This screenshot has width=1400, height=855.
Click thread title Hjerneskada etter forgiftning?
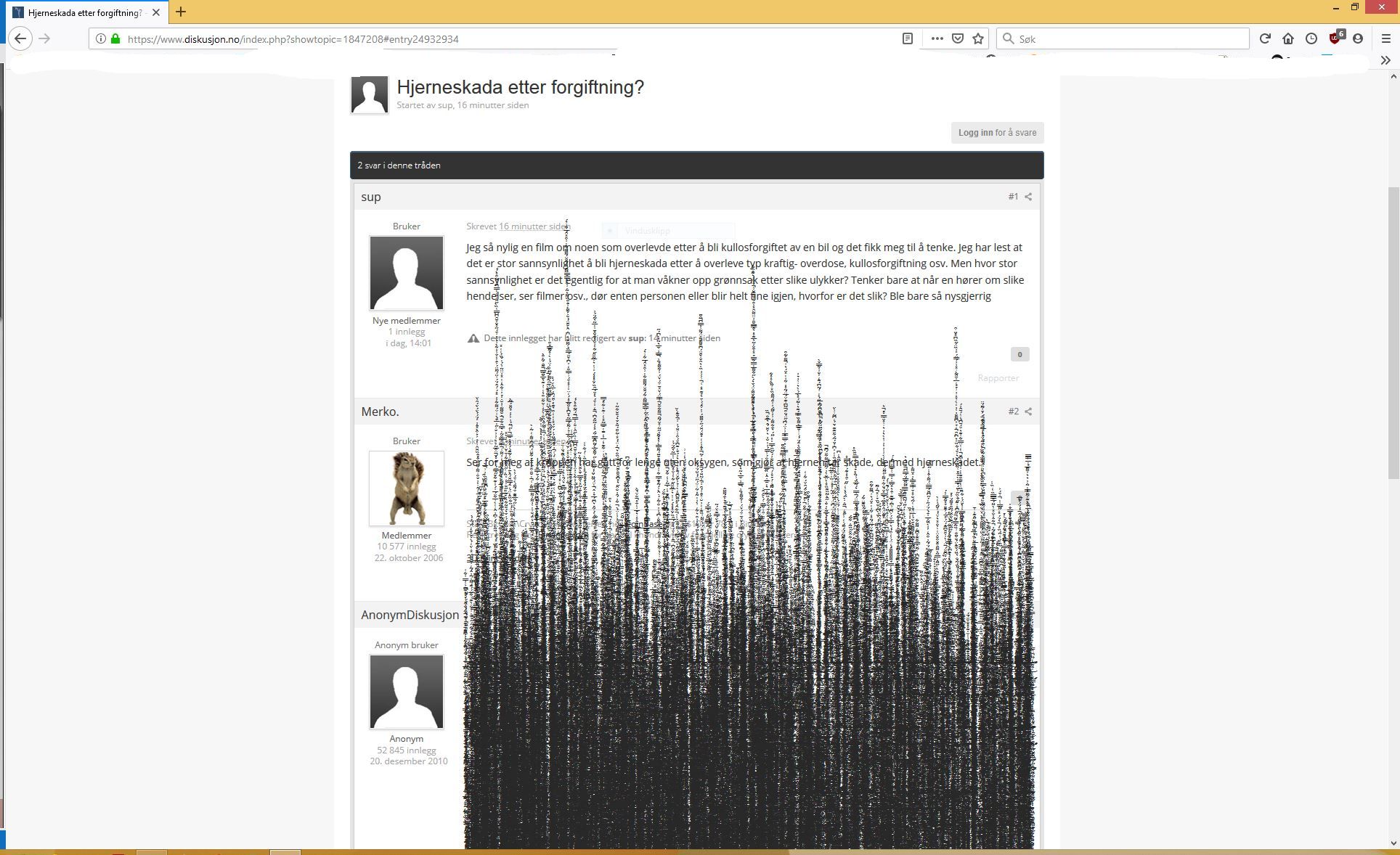[x=520, y=87]
